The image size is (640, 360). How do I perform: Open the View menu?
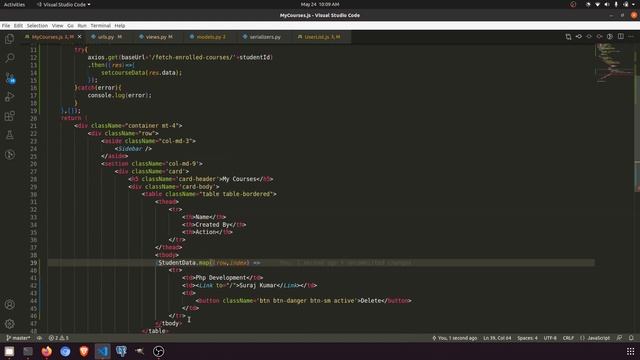click(58, 25)
